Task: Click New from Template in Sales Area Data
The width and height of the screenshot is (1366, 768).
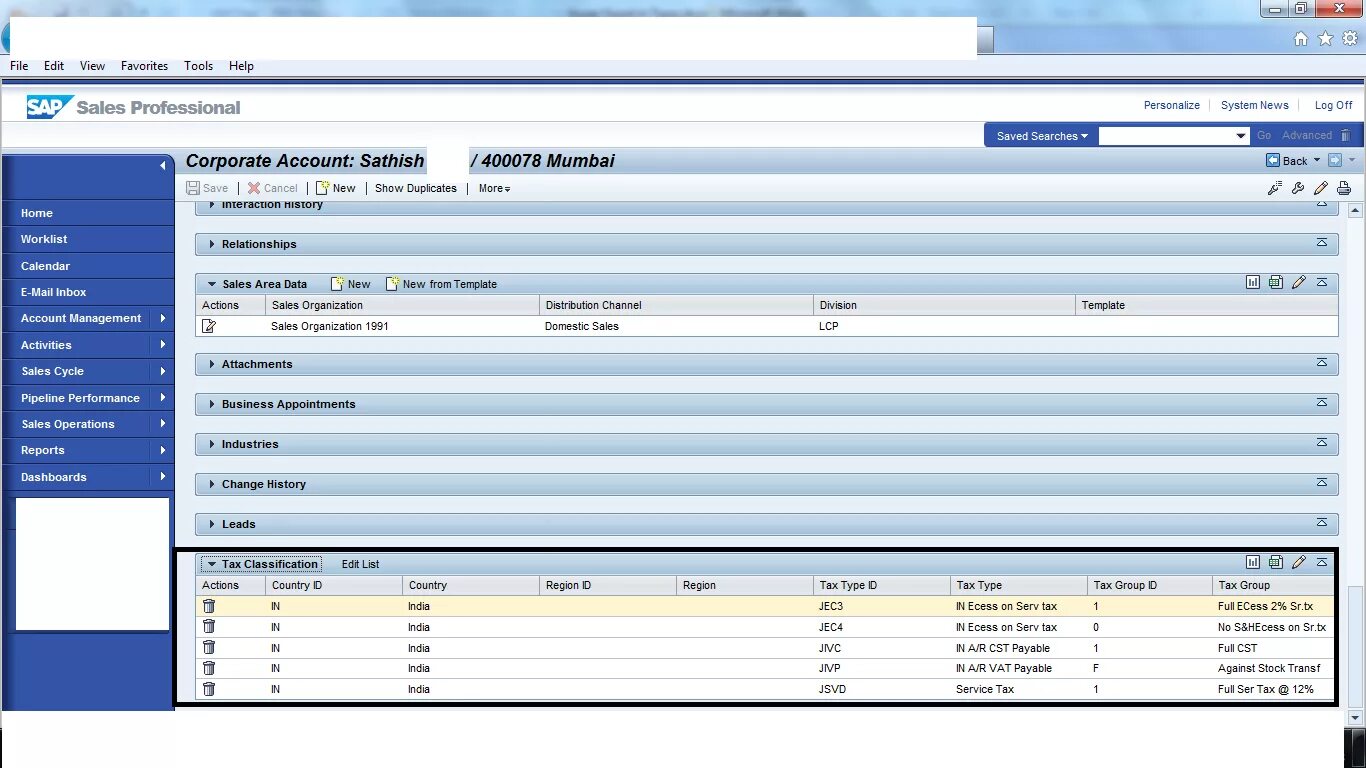Action: 442,284
